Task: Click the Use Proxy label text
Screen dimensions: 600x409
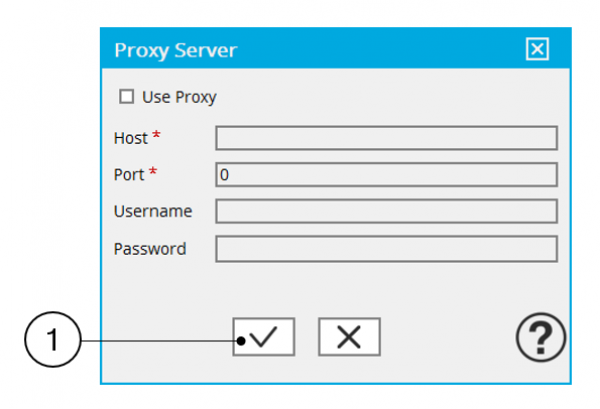Action: pos(179,97)
